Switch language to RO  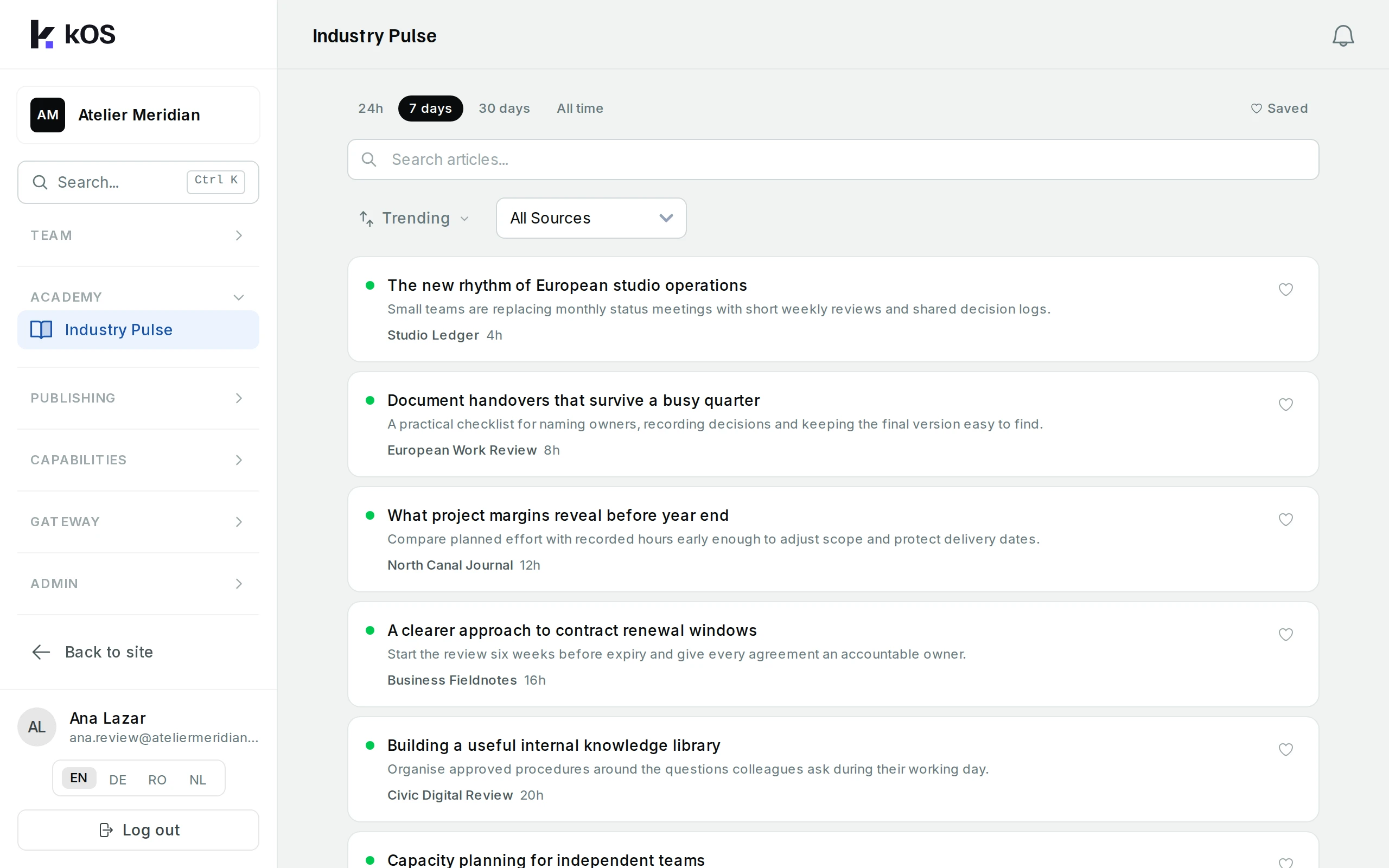click(157, 780)
